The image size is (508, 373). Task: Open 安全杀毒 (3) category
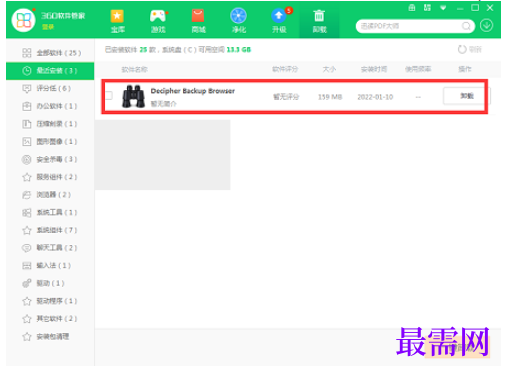(50, 159)
